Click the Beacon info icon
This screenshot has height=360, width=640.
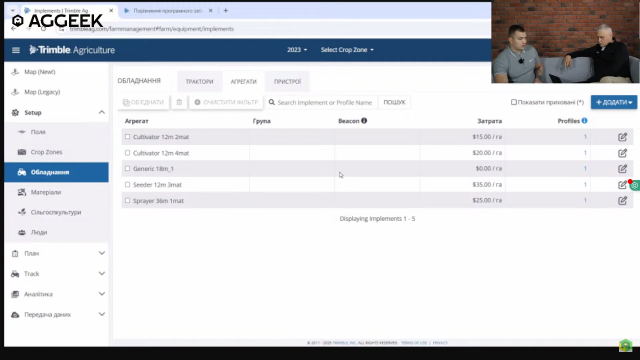(x=364, y=121)
